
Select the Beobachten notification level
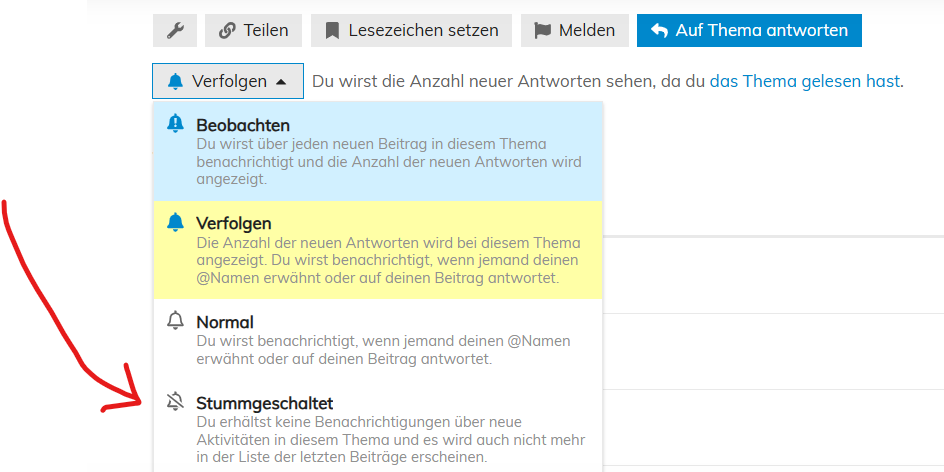[x=377, y=151]
